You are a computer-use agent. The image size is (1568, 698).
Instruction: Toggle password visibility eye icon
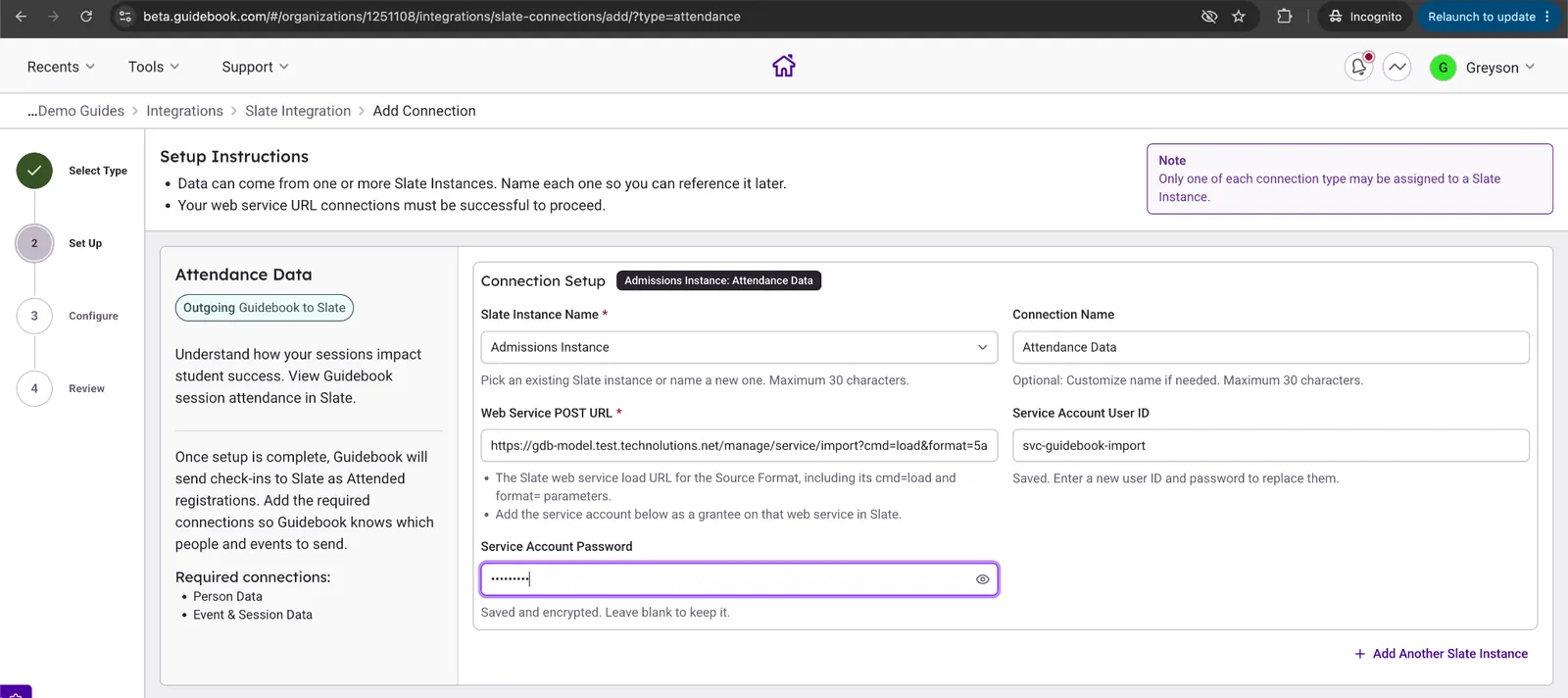click(982, 579)
